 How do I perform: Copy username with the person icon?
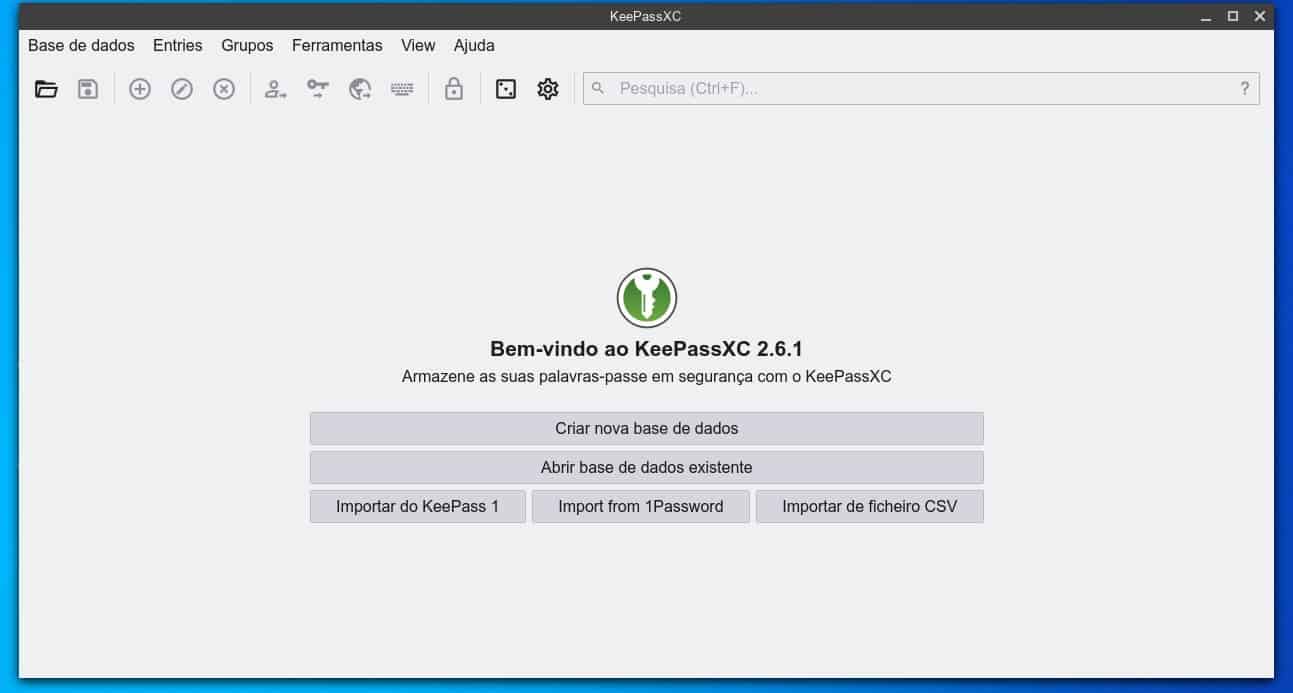276,89
